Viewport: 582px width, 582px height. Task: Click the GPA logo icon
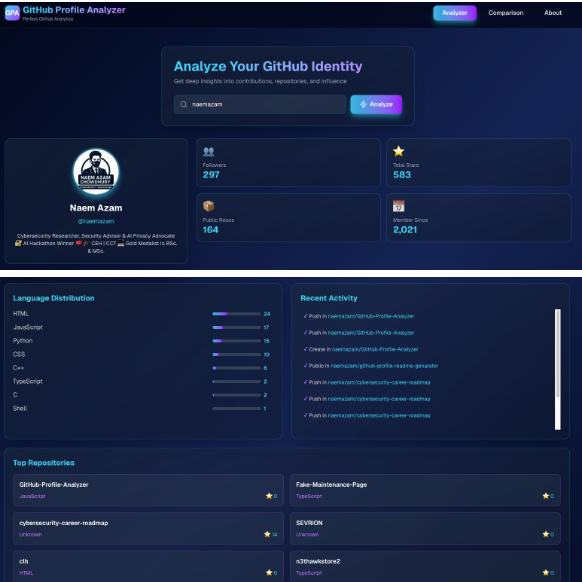pyautogui.click(x=12, y=13)
